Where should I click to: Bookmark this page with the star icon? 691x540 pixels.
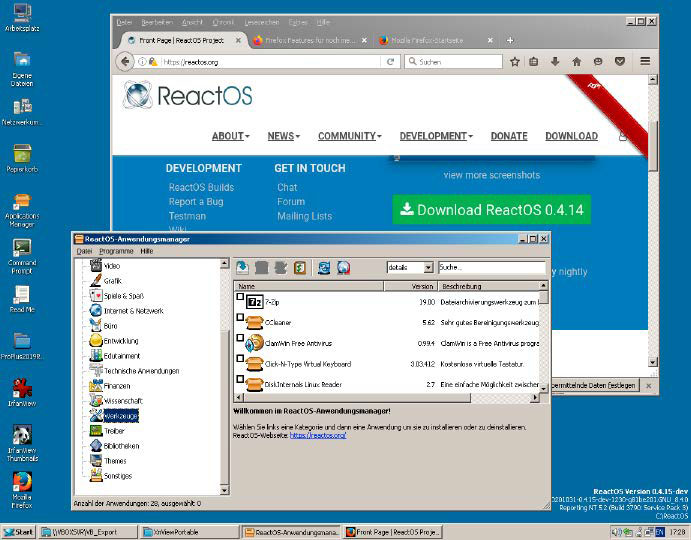point(515,62)
